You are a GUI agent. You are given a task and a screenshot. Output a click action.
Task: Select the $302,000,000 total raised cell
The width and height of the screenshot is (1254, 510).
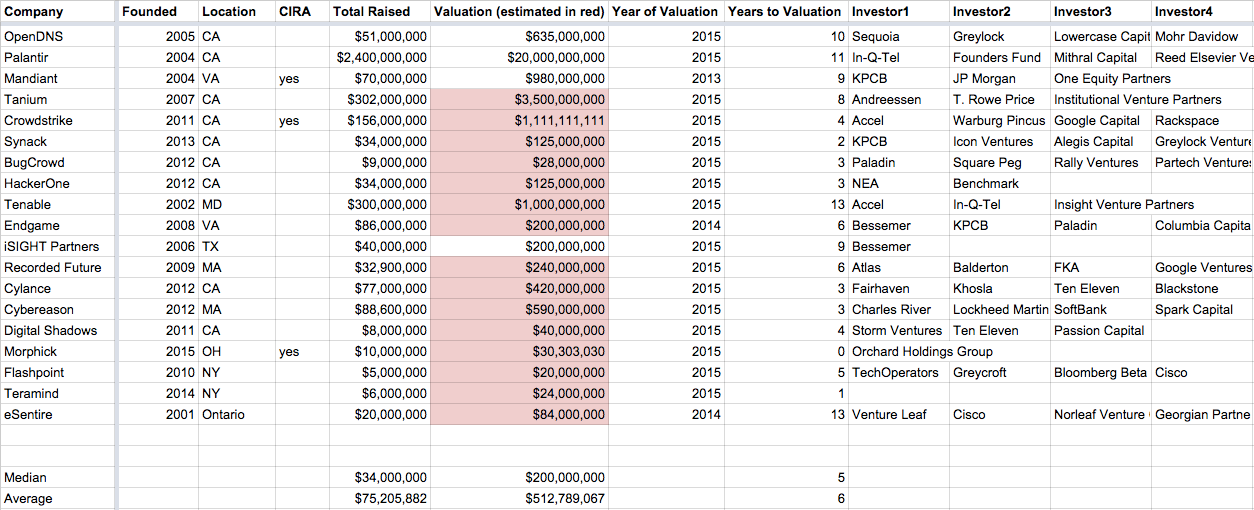(380, 99)
